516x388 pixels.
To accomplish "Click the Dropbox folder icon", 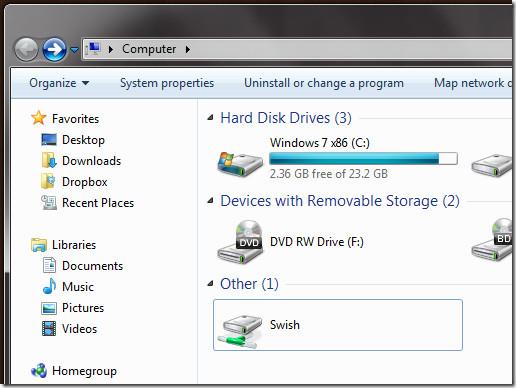I will [48, 181].
